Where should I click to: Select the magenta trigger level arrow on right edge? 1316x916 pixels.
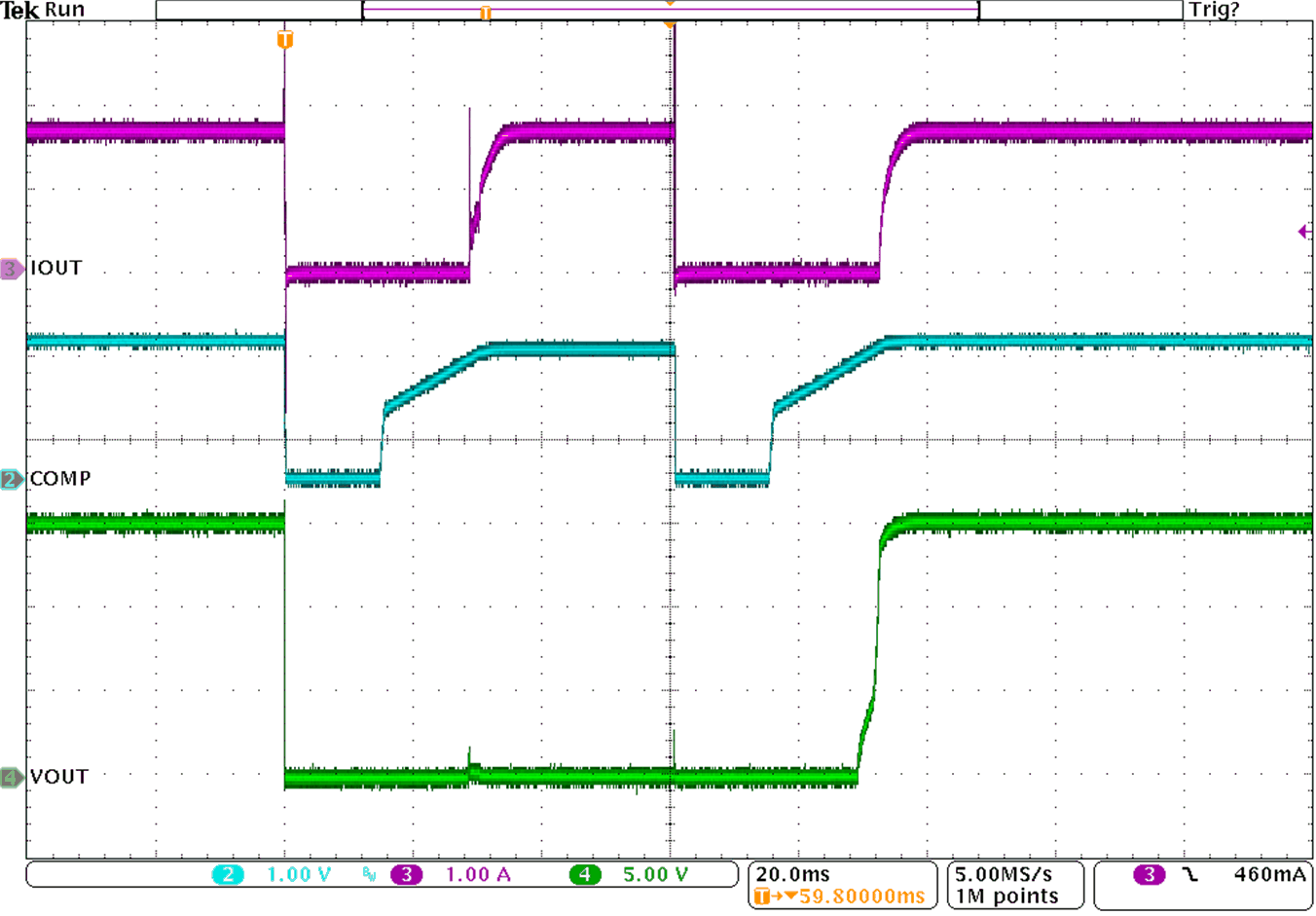1304,231
